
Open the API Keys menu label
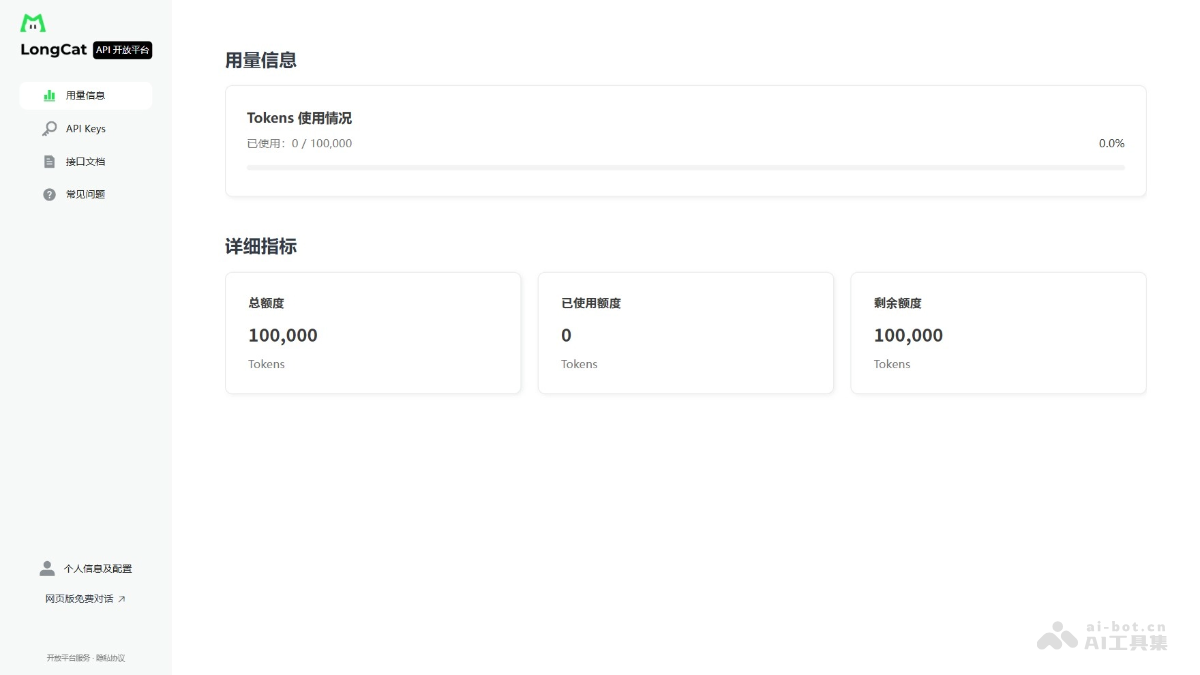86,129
